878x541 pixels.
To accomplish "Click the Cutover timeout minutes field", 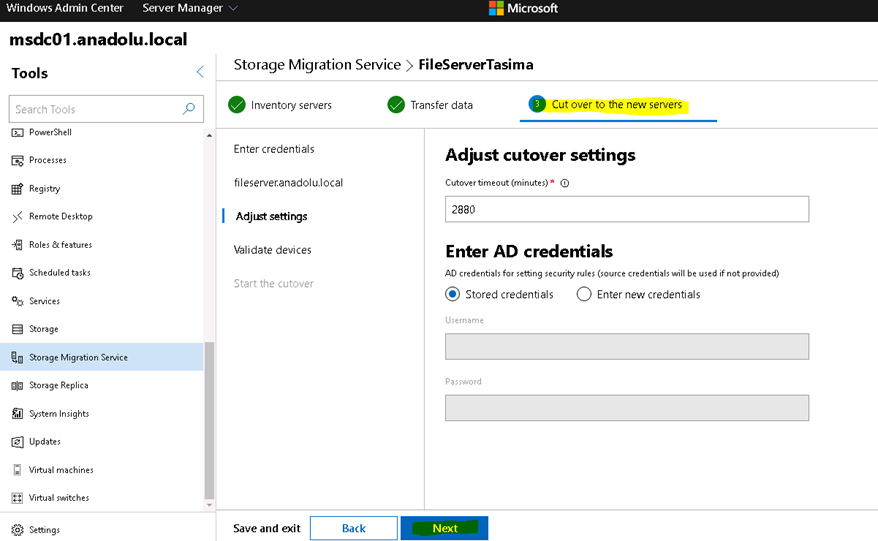I will pyautogui.click(x=627, y=209).
